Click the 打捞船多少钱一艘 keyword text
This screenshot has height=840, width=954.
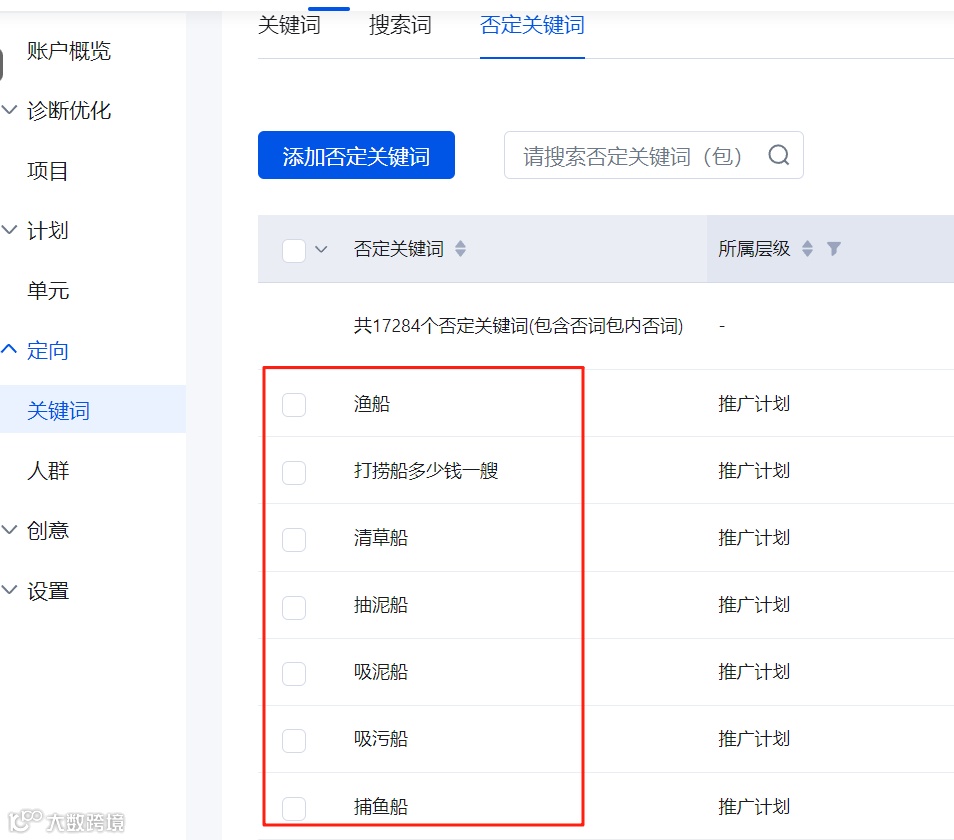tap(427, 471)
